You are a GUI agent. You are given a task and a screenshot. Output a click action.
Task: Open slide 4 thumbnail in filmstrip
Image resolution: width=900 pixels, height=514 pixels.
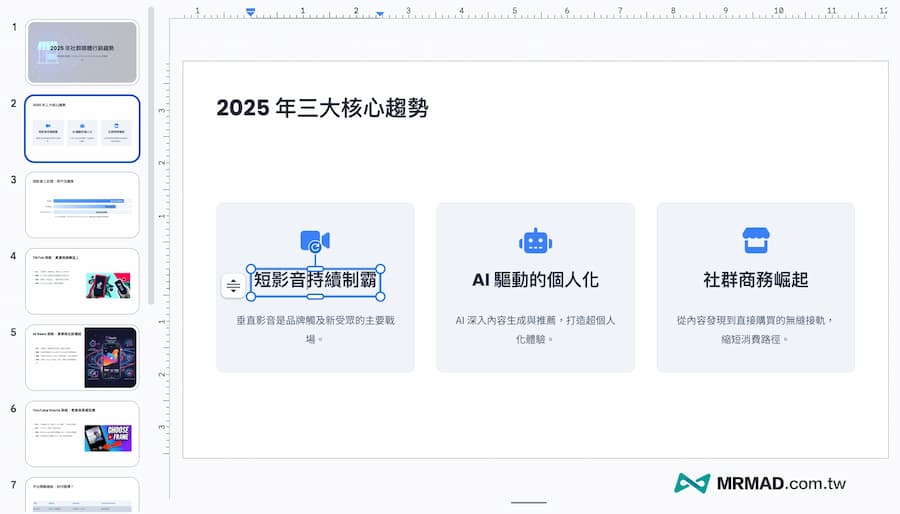[82, 281]
